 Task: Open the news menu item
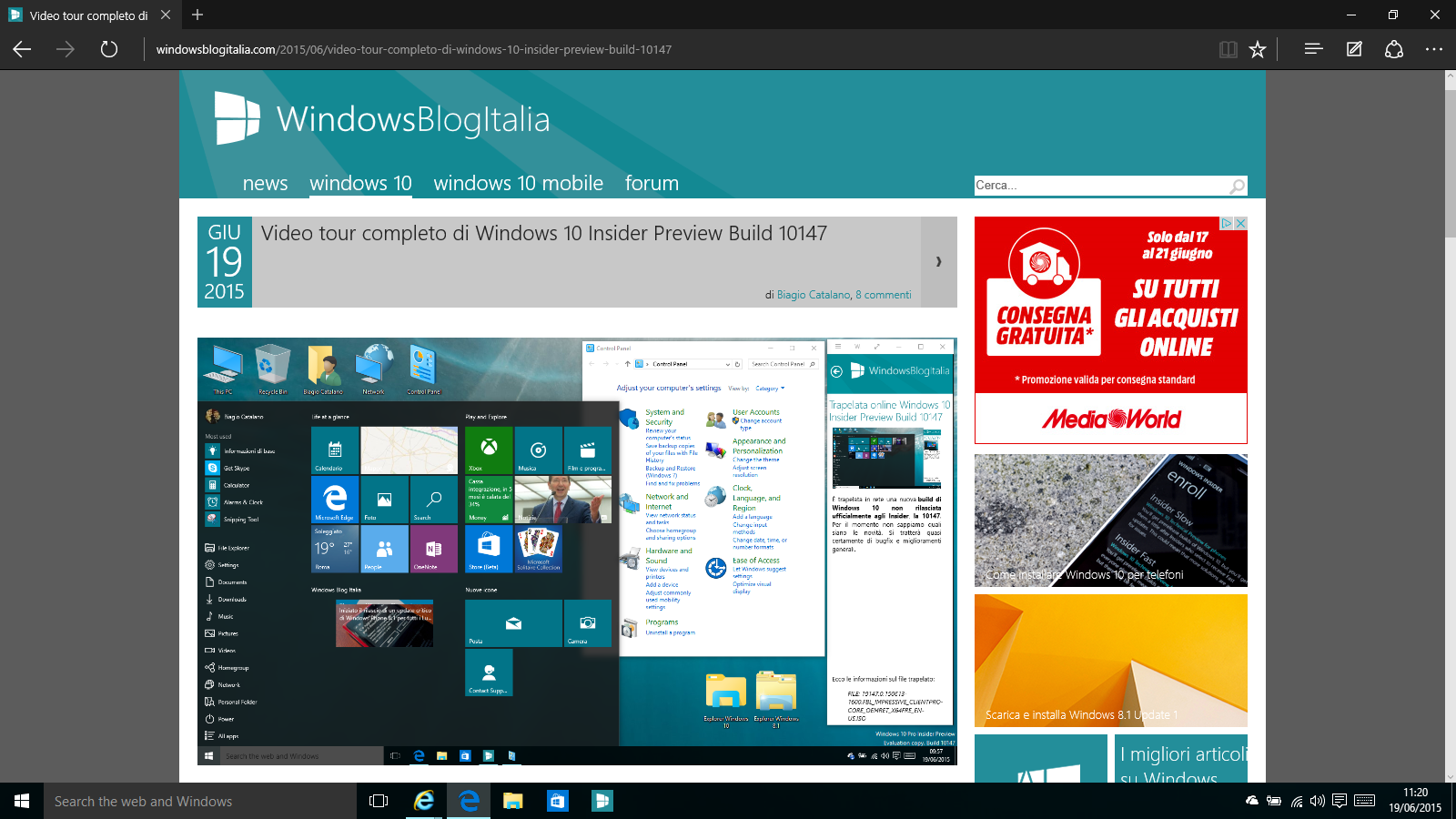pyautogui.click(x=265, y=183)
